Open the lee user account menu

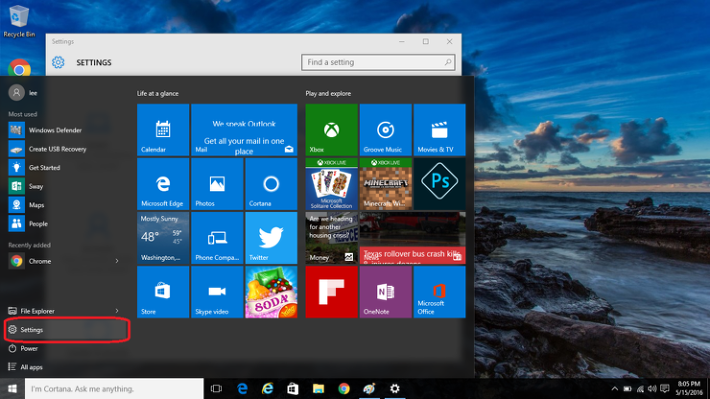click(24, 93)
